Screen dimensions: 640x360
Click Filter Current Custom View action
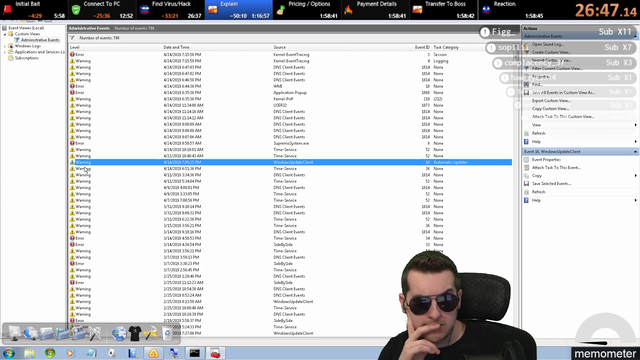[557, 69]
